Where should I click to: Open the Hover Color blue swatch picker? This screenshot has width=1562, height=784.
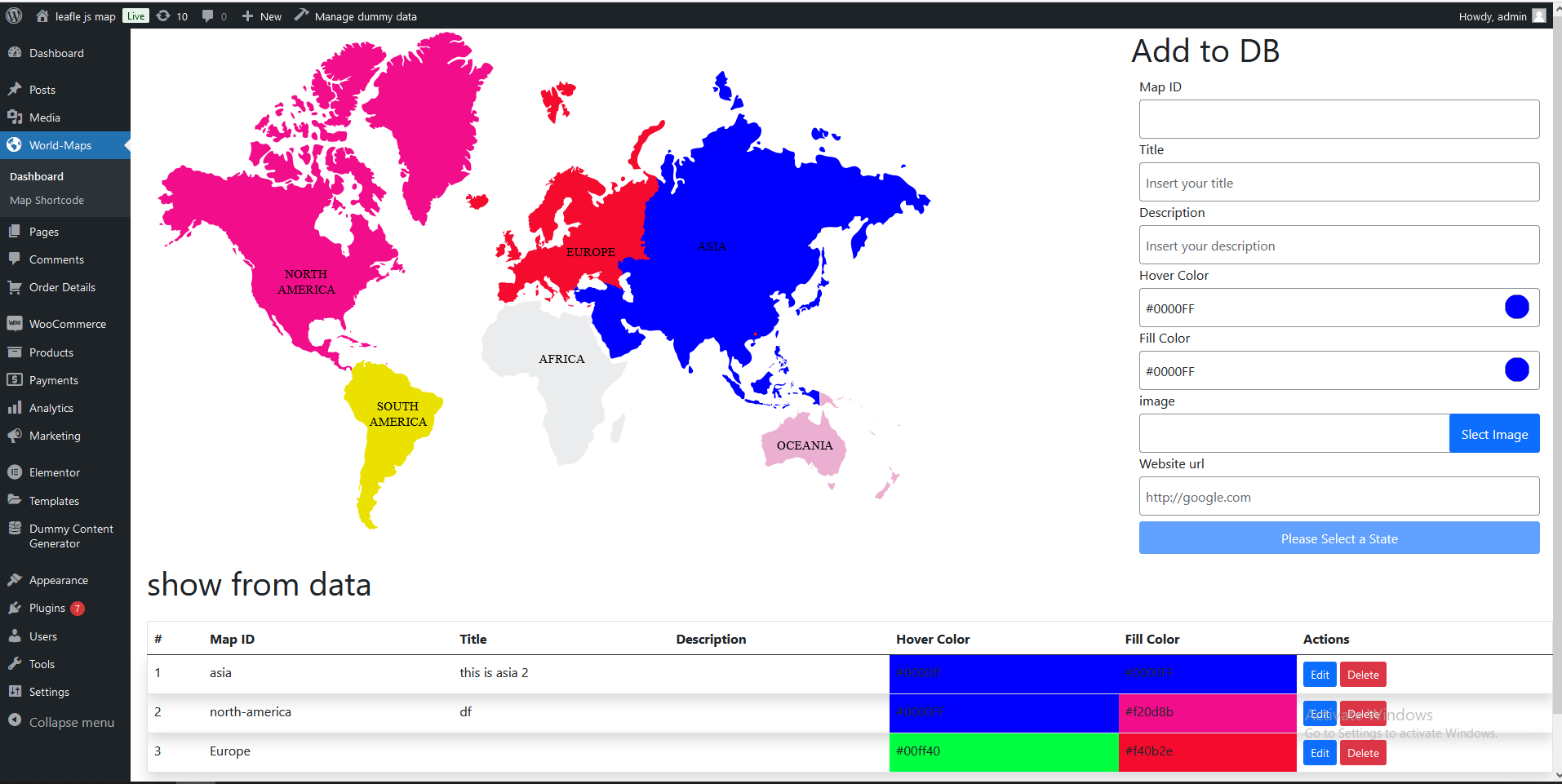[1516, 308]
